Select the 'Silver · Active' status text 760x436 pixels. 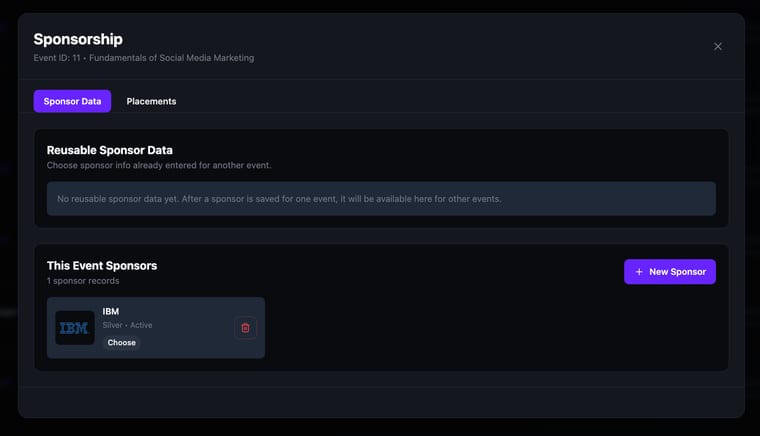tap(127, 325)
